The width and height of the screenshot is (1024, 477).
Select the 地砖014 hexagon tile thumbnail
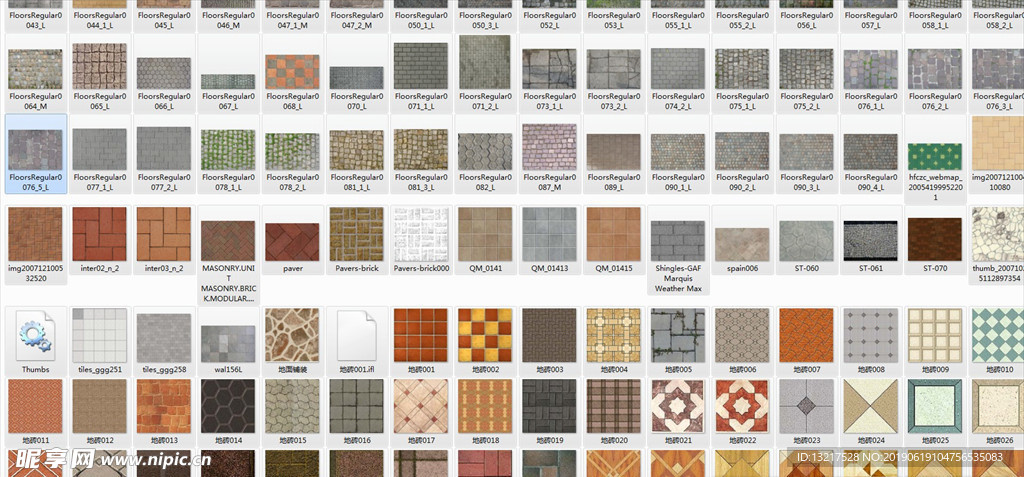point(228,406)
